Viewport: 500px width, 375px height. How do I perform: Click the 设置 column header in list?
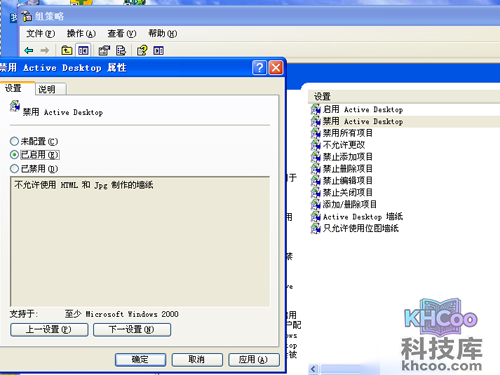[x=404, y=97]
